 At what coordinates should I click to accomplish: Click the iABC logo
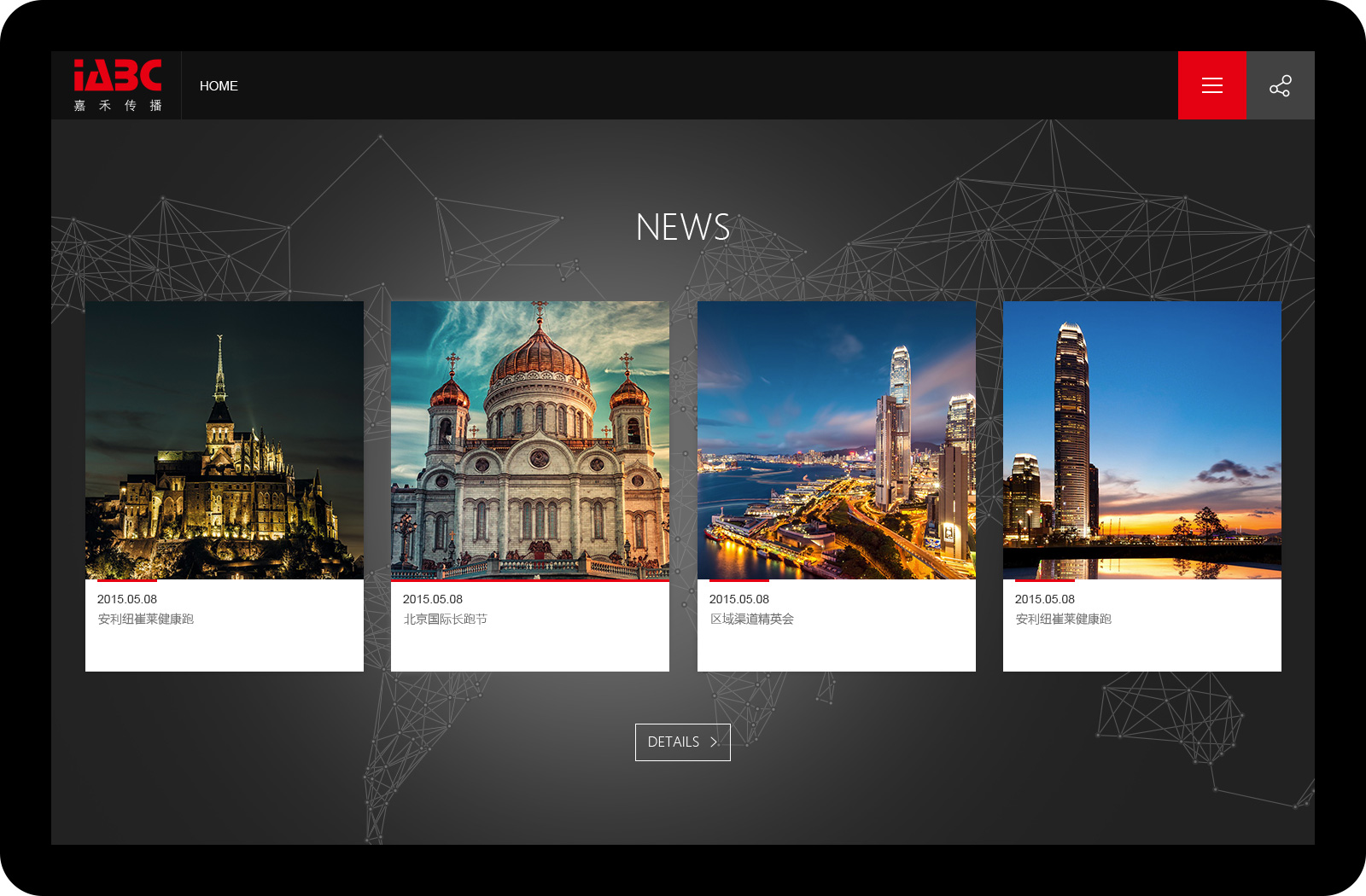118,75
